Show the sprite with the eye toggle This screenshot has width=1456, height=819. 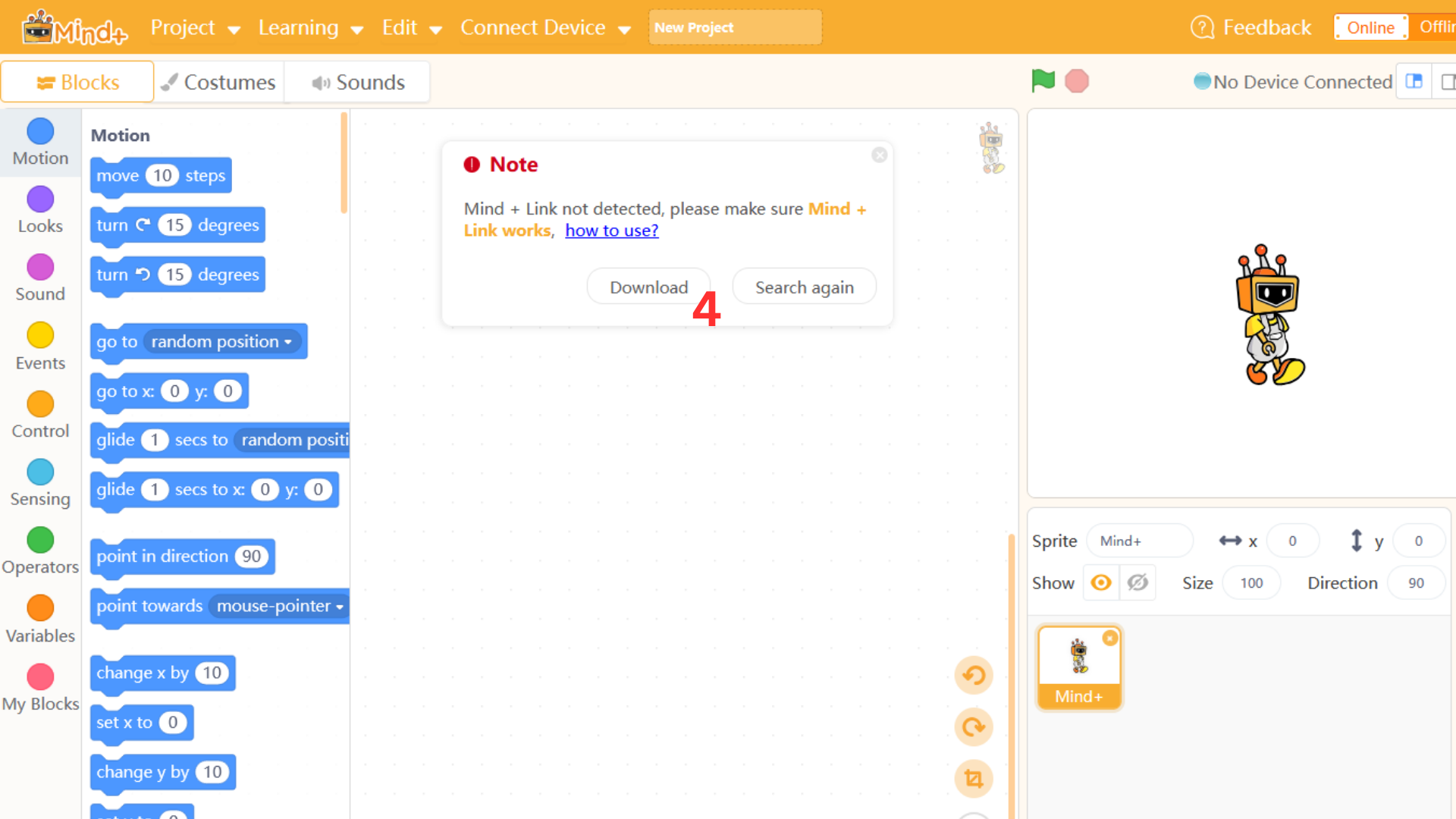point(1101,582)
